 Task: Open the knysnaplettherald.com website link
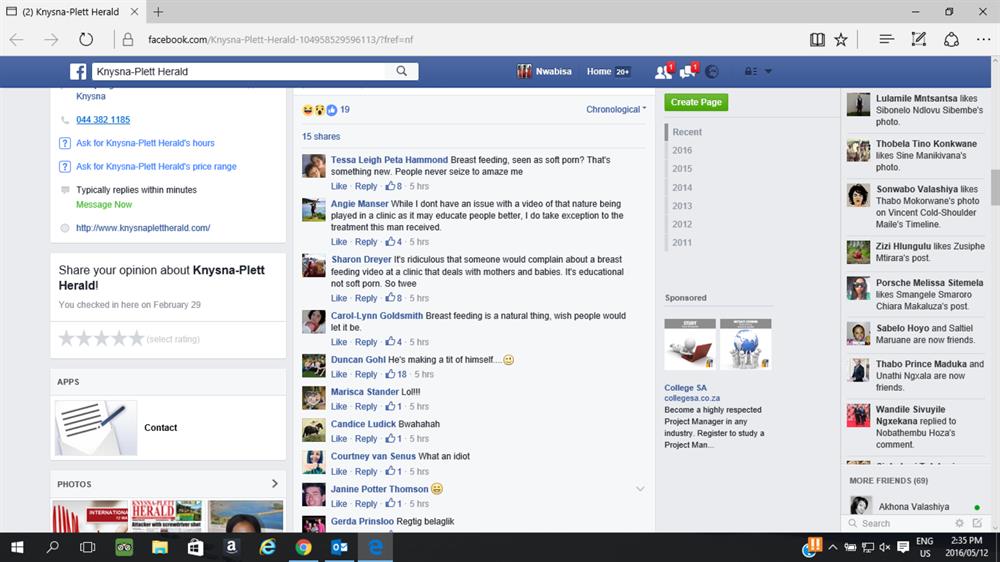pyautogui.click(x=143, y=228)
